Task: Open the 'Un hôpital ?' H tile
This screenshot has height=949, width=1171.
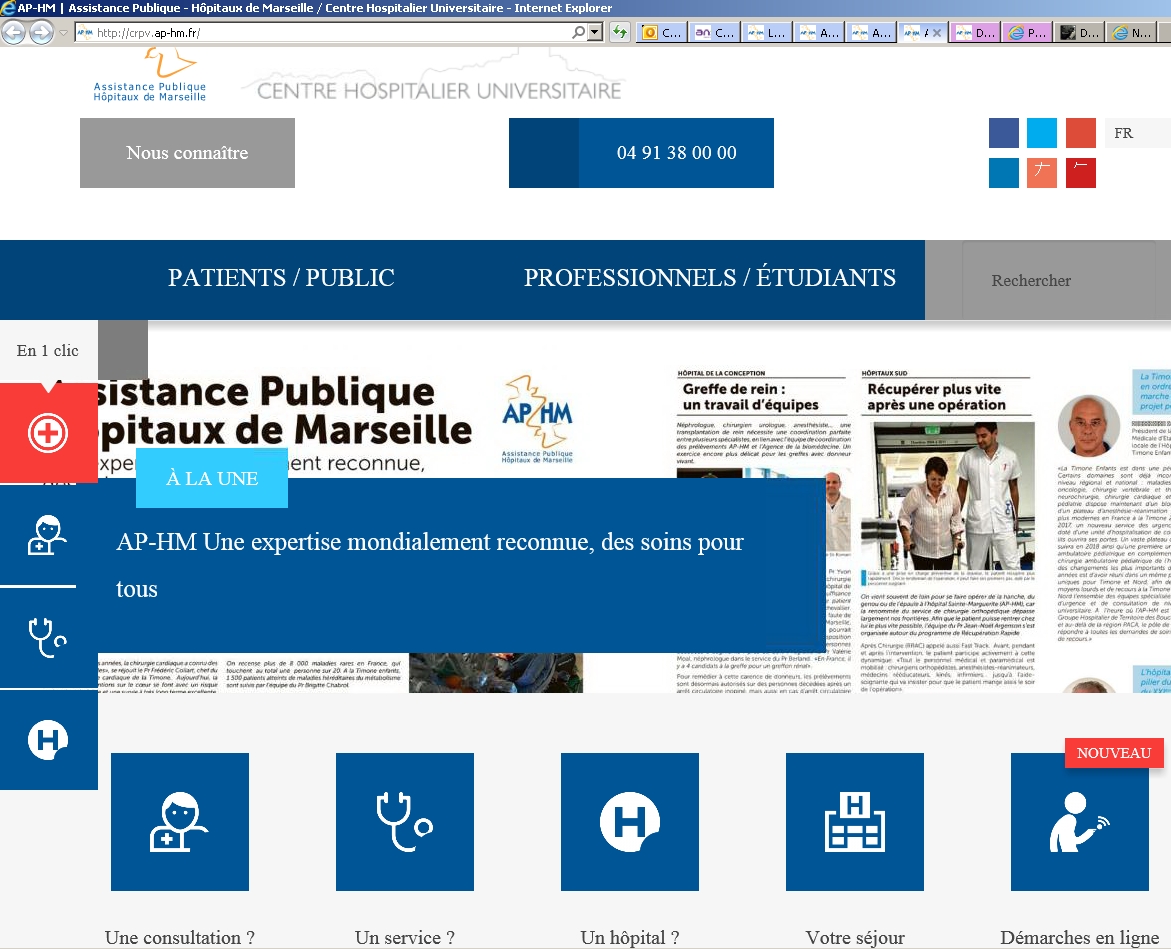Action: [630, 821]
